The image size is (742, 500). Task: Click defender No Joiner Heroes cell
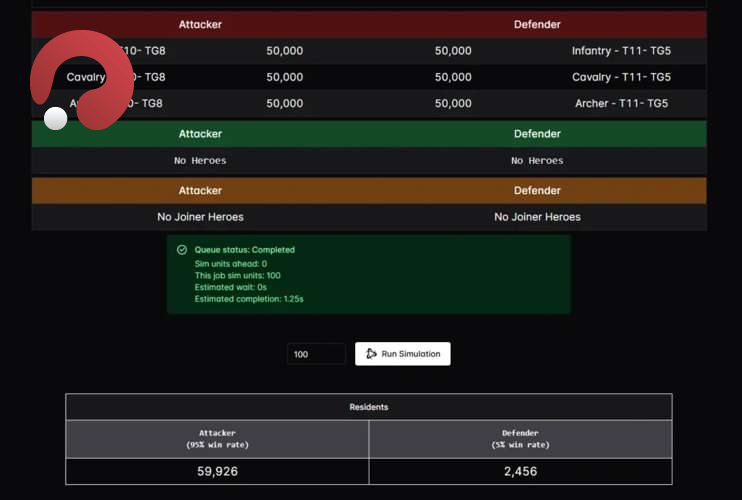pos(537,217)
